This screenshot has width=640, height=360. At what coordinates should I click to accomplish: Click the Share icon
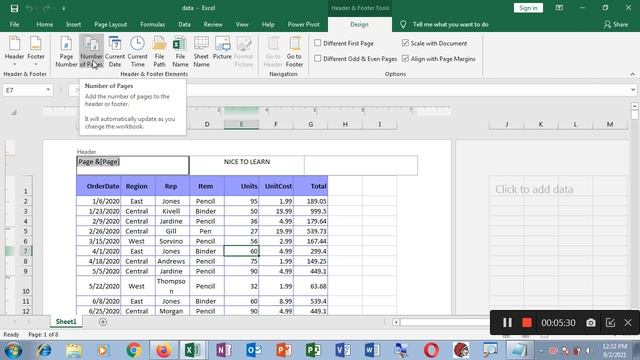tap(616, 24)
